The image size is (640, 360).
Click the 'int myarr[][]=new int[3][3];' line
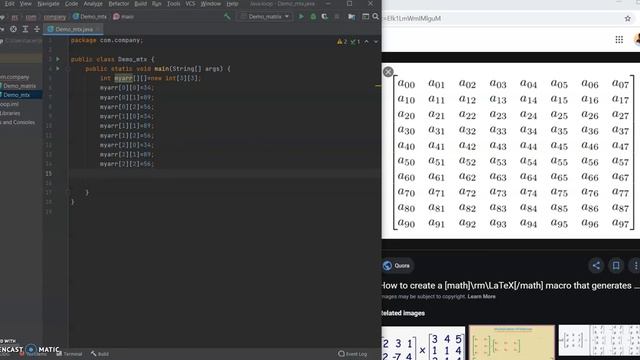point(150,78)
